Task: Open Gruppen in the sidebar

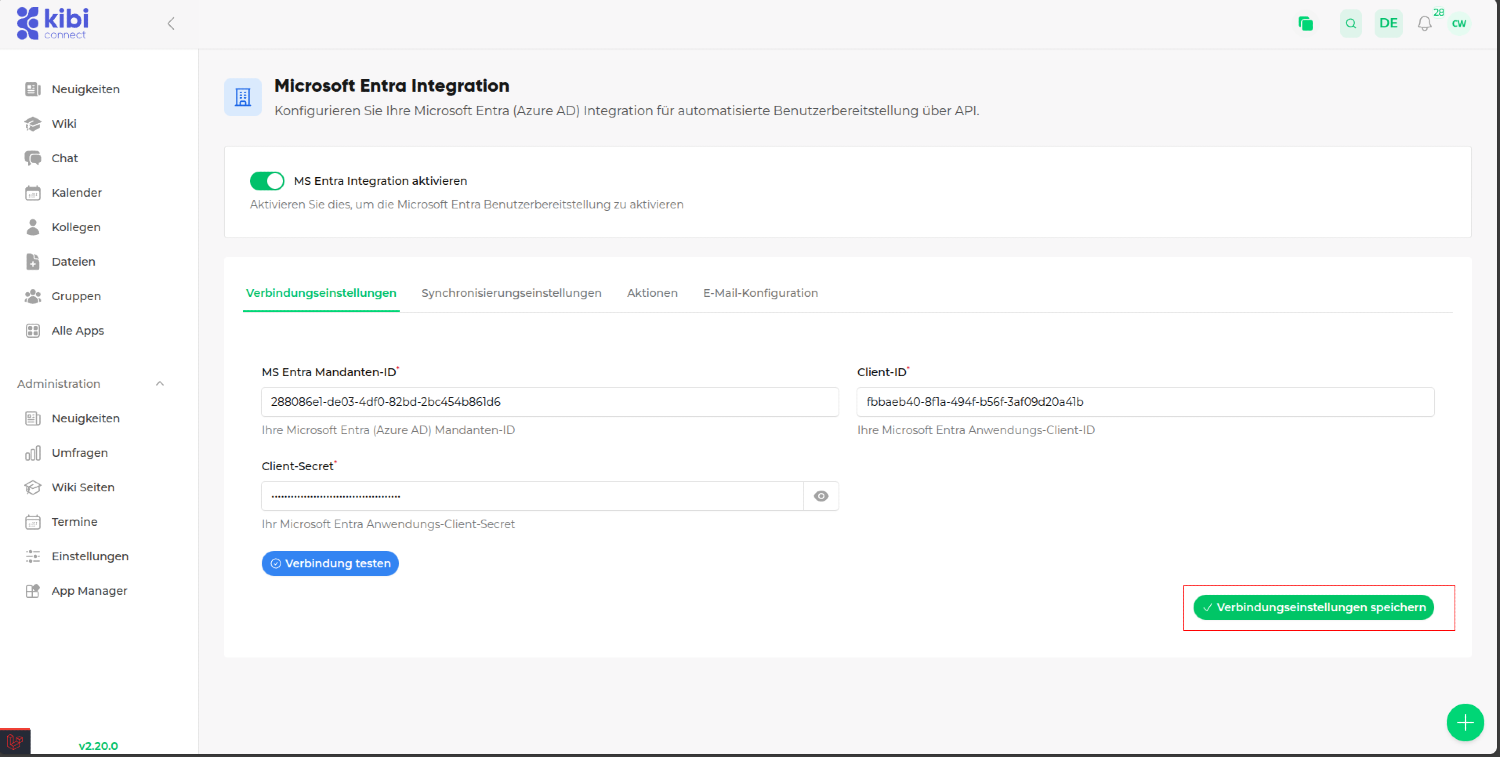Action: [x=76, y=296]
